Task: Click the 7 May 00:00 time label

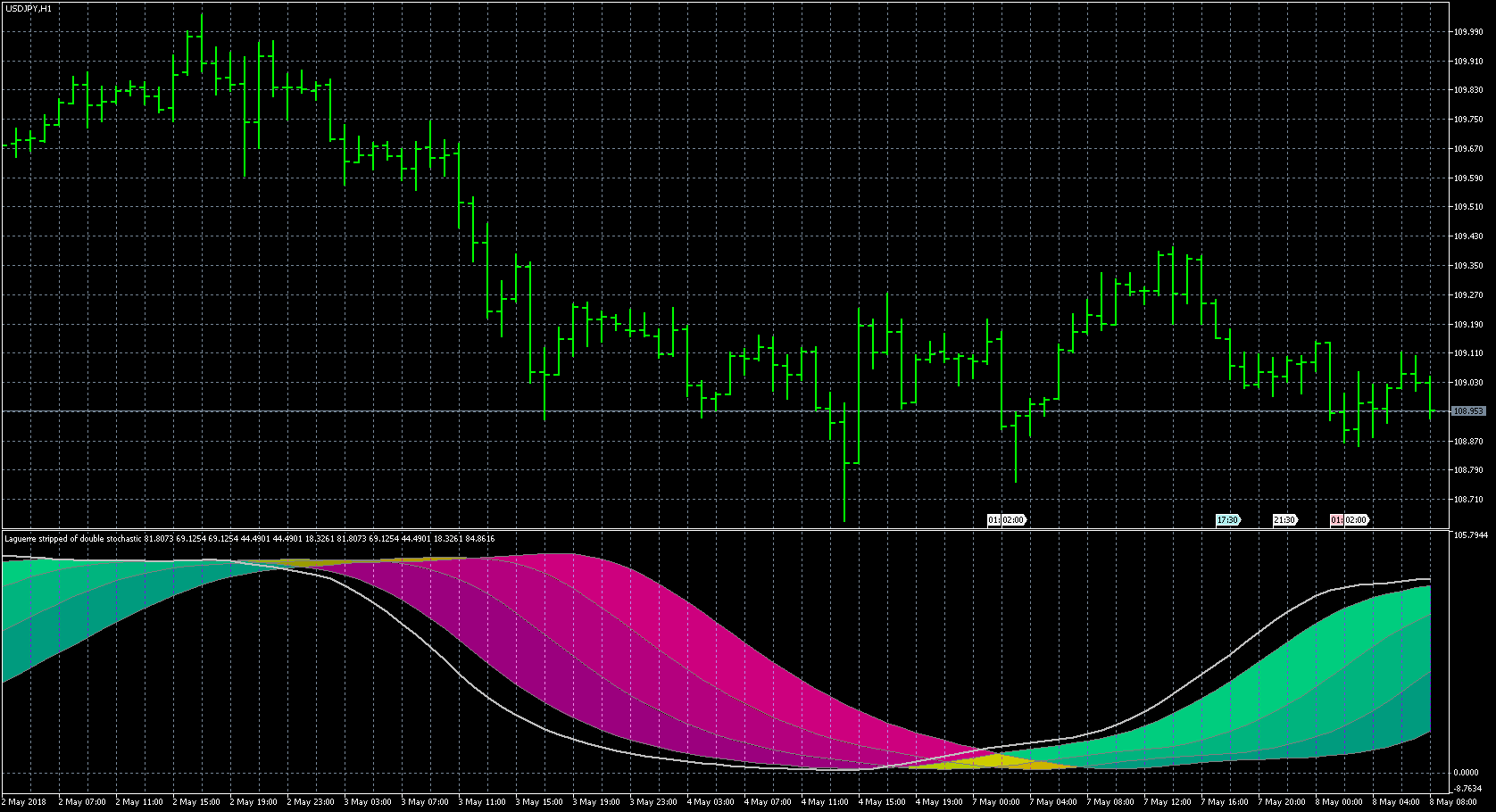Action: click(x=996, y=801)
